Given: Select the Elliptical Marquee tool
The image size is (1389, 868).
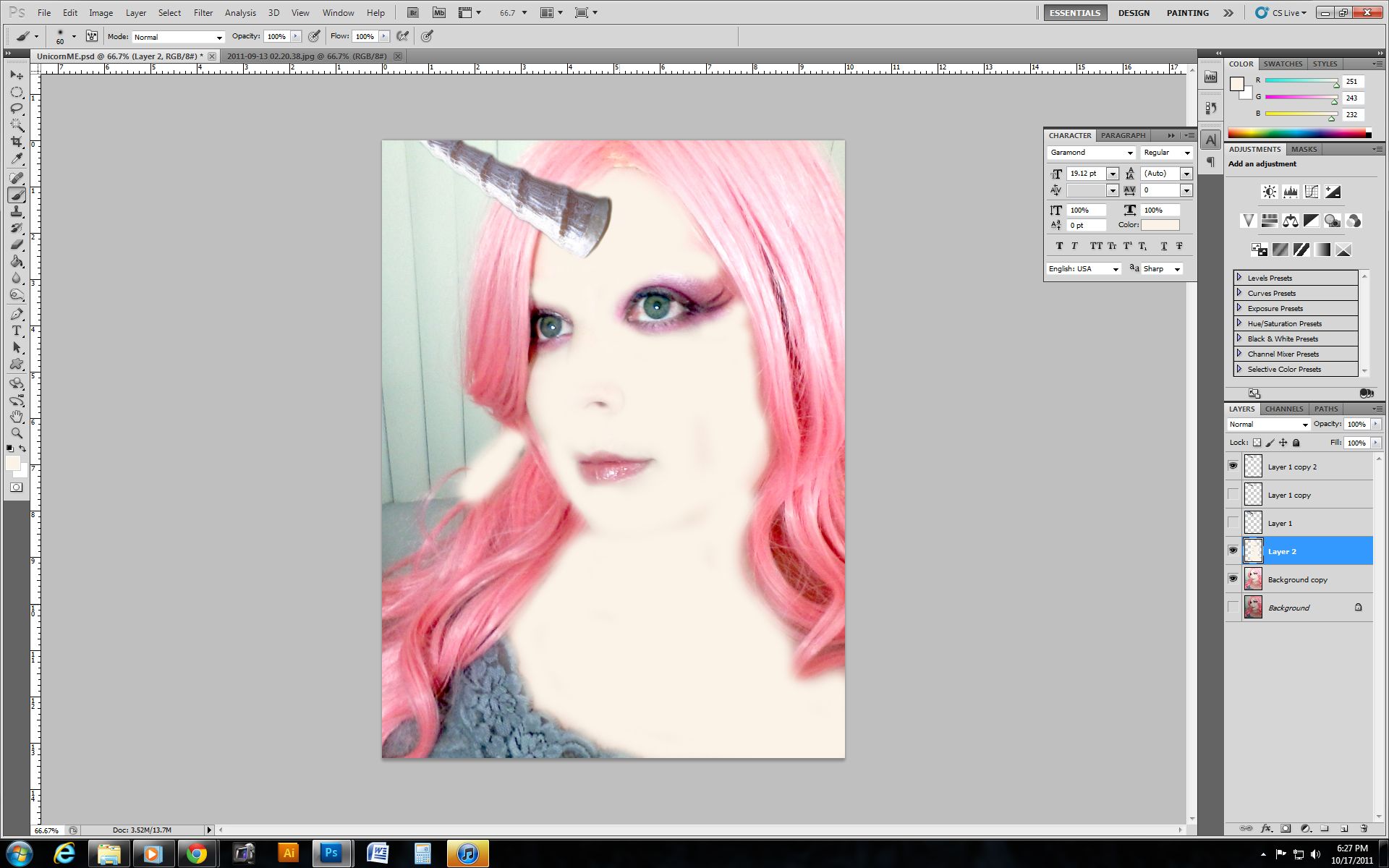Looking at the screenshot, I should pyautogui.click(x=17, y=93).
